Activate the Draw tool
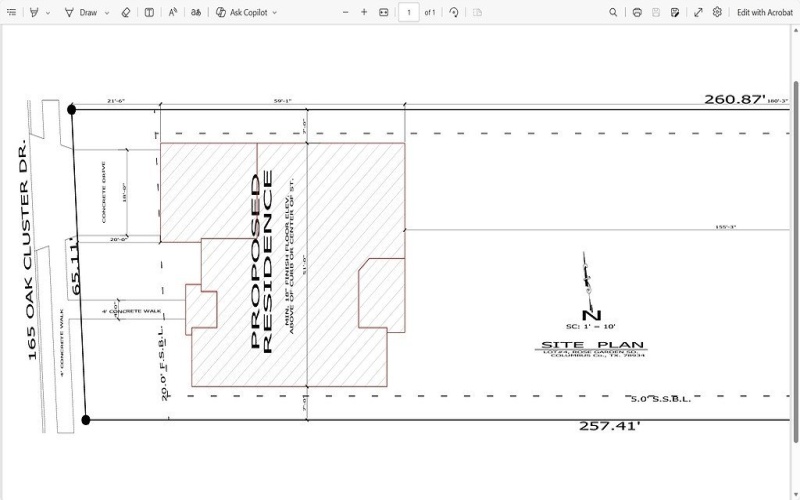This screenshot has width=800, height=500. pos(80,12)
